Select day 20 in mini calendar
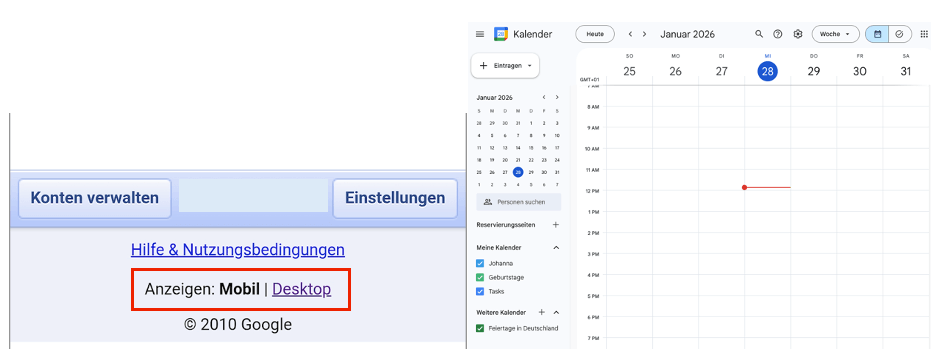Screen dimensions: 943x360 tap(505, 160)
